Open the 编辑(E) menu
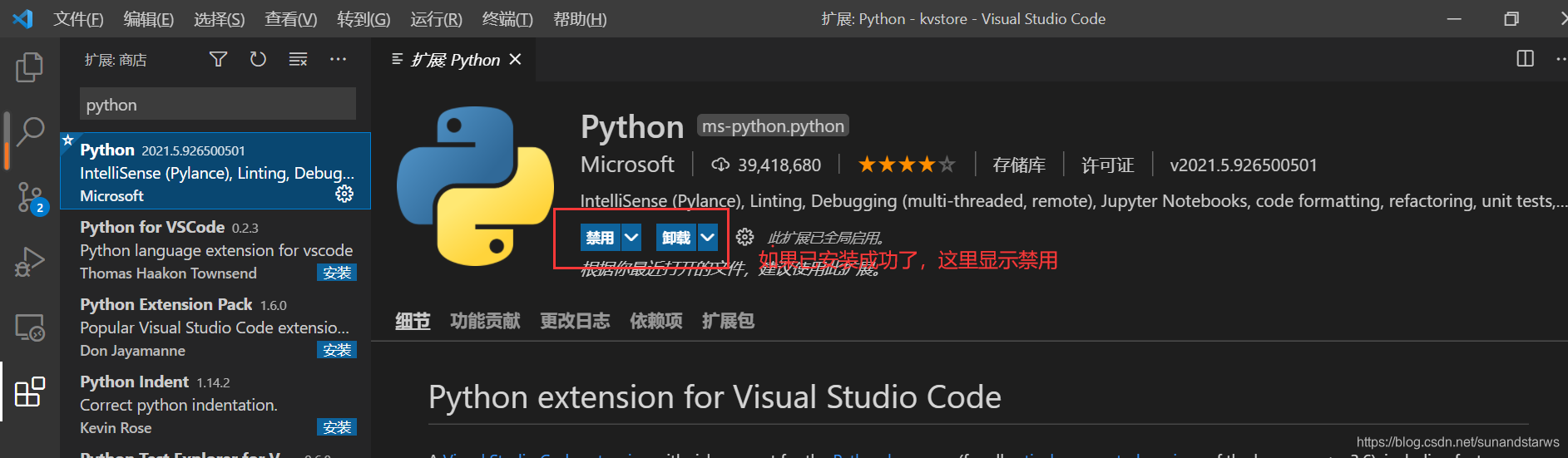This screenshot has width=1568, height=458. (x=149, y=19)
